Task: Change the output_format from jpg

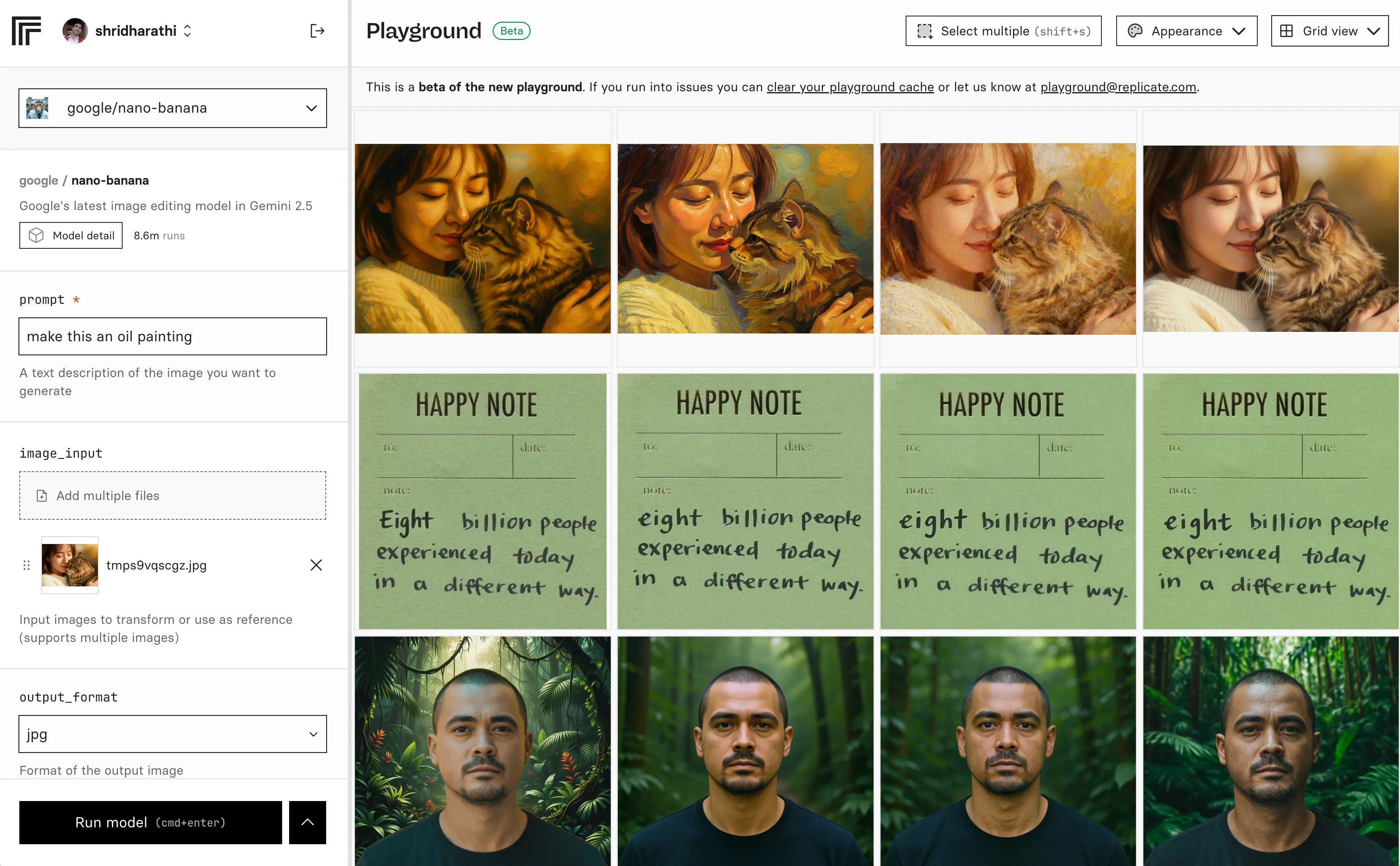Action: click(172, 734)
